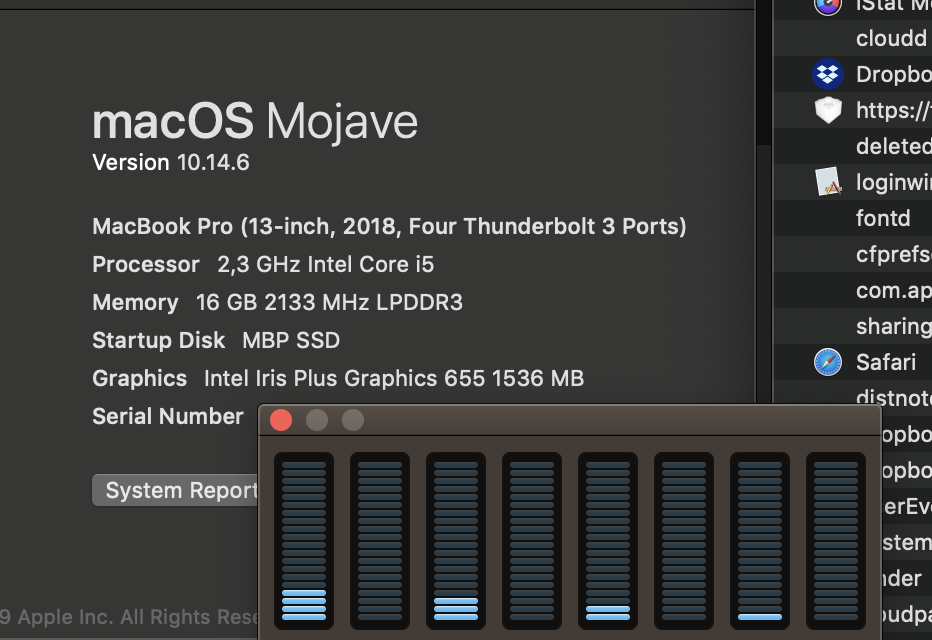
Task: Click the macOS Mojave title
Action: click(x=255, y=121)
